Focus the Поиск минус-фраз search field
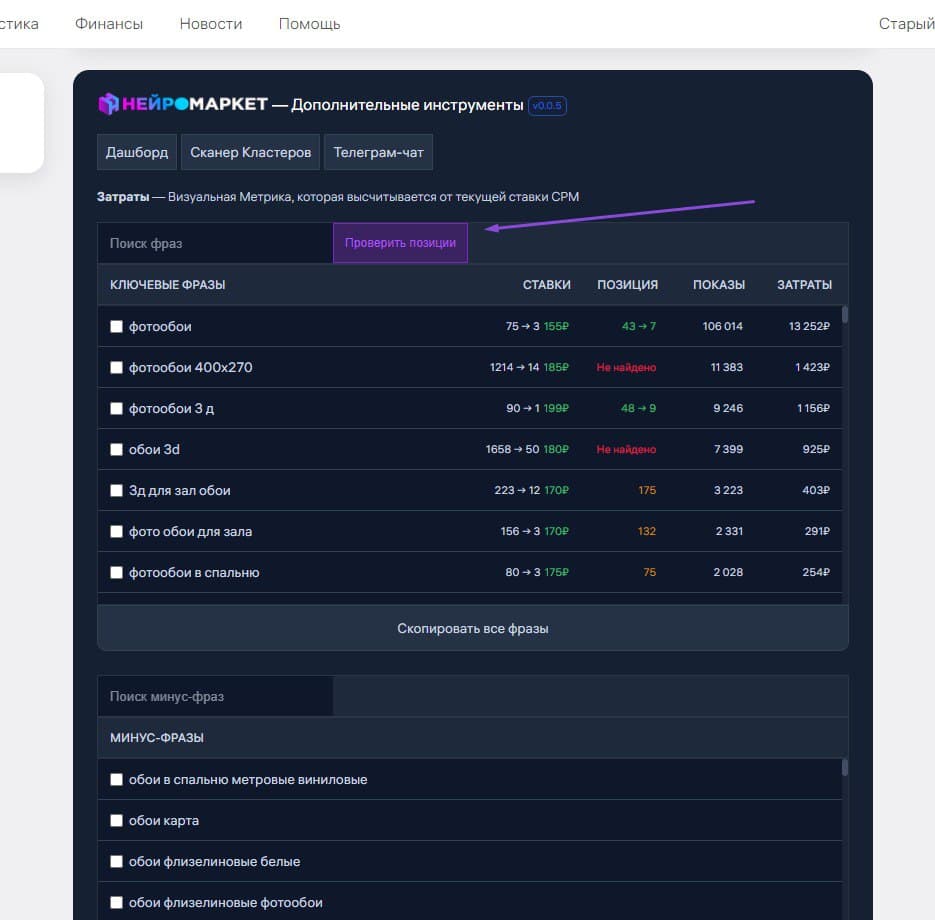This screenshot has width=935, height=920. coord(215,696)
